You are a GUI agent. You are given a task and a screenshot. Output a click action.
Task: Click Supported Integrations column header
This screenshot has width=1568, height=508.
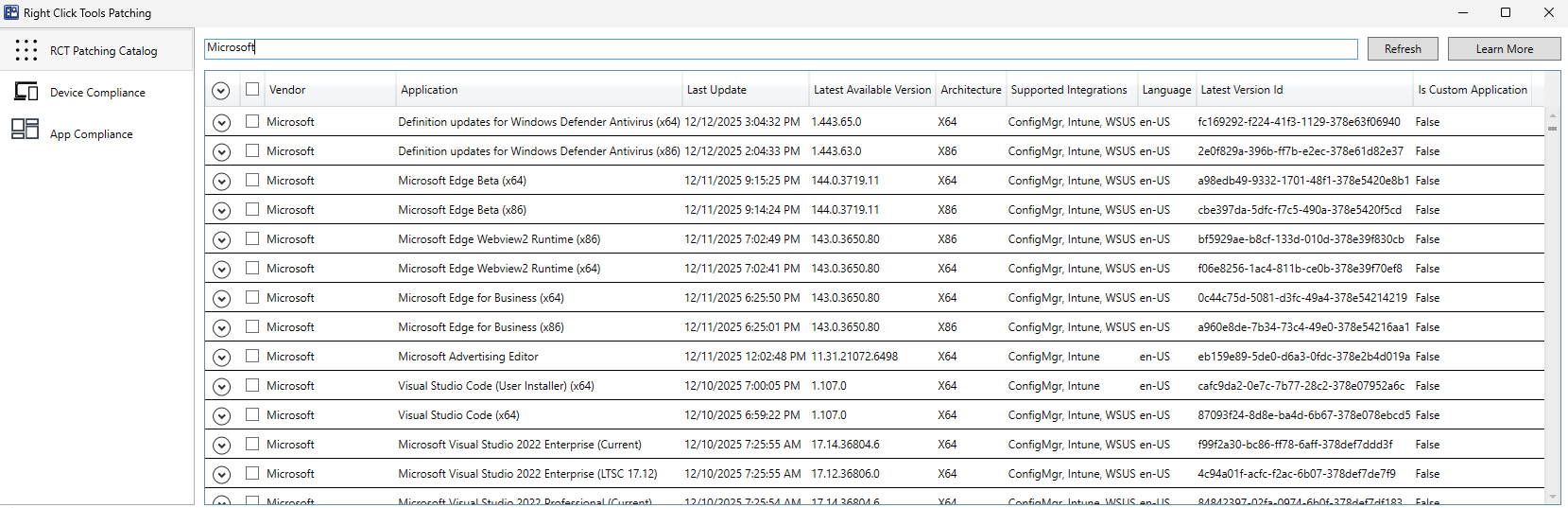click(1072, 90)
